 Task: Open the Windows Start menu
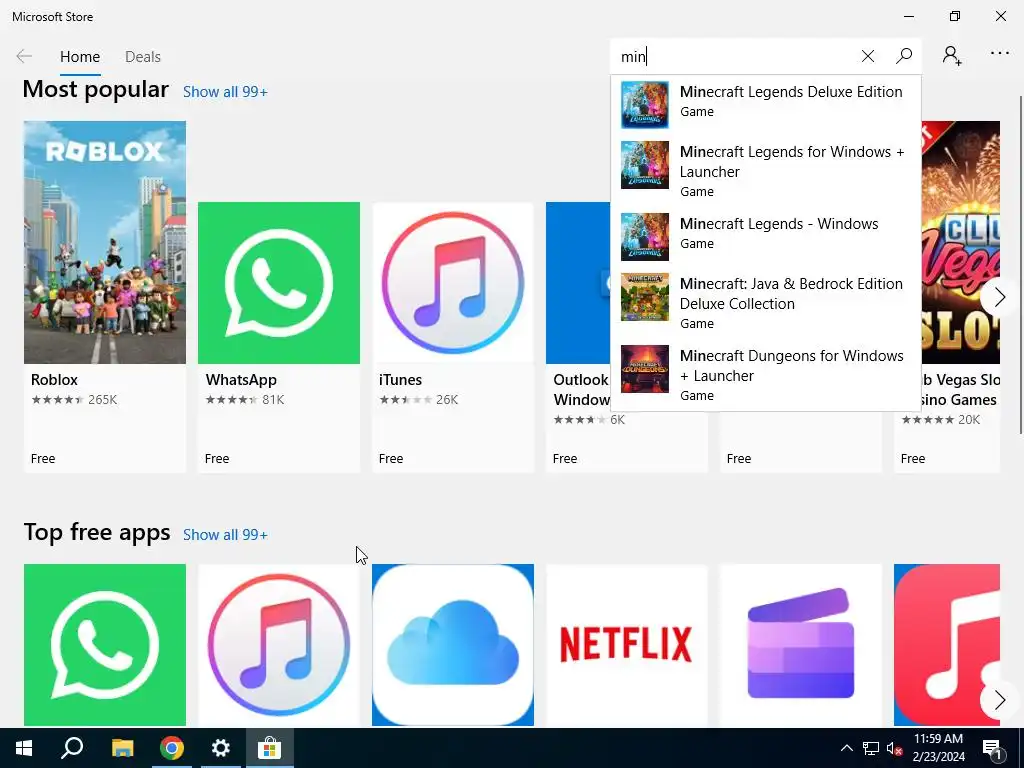click(24, 748)
